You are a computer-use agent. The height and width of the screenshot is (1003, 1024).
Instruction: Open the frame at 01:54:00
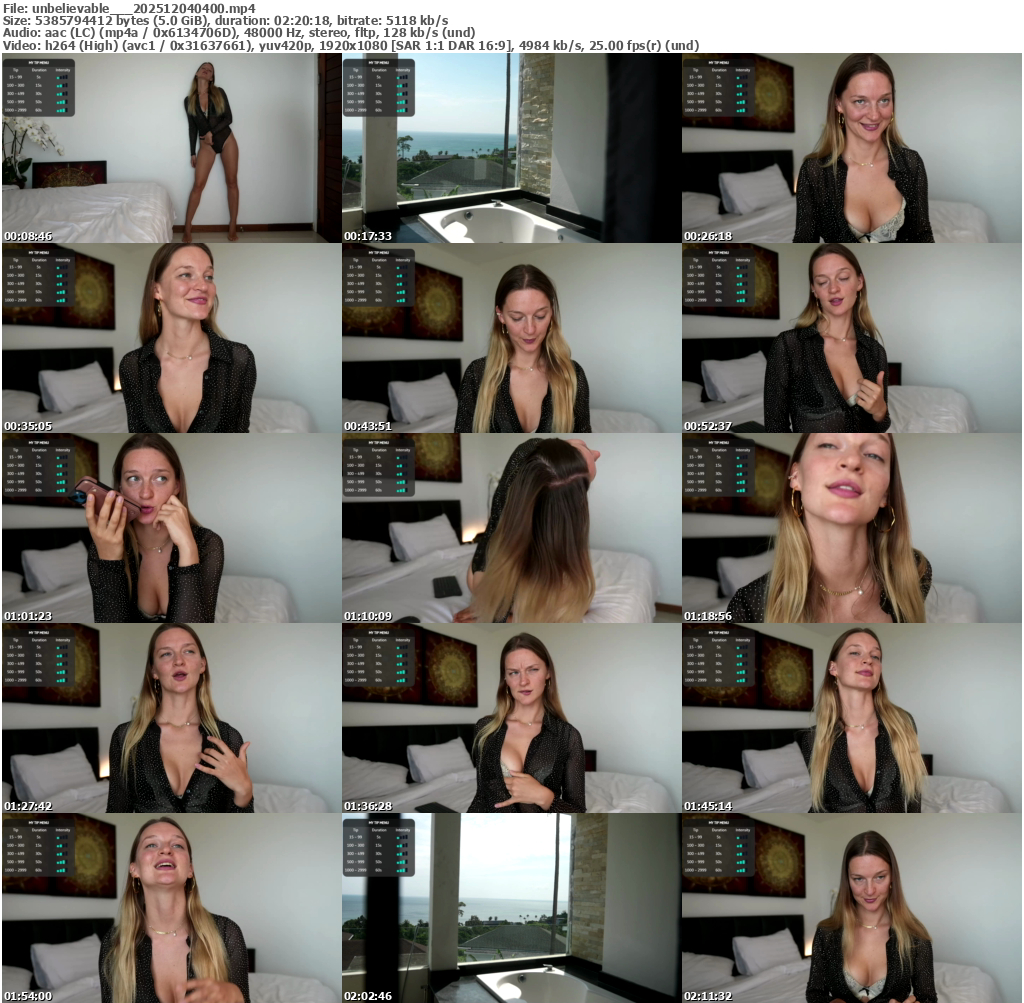pos(171,908)
